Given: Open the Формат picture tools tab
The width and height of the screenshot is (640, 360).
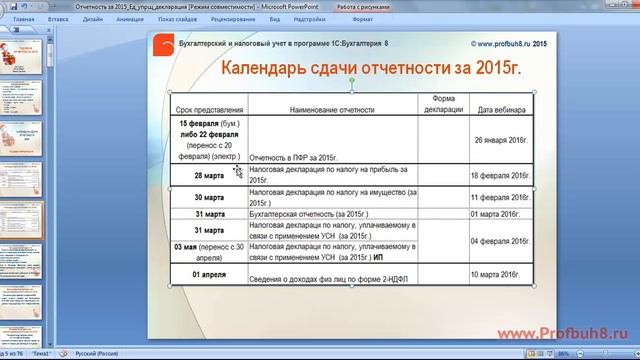Looking at the screenshot, I should (362, 19).
